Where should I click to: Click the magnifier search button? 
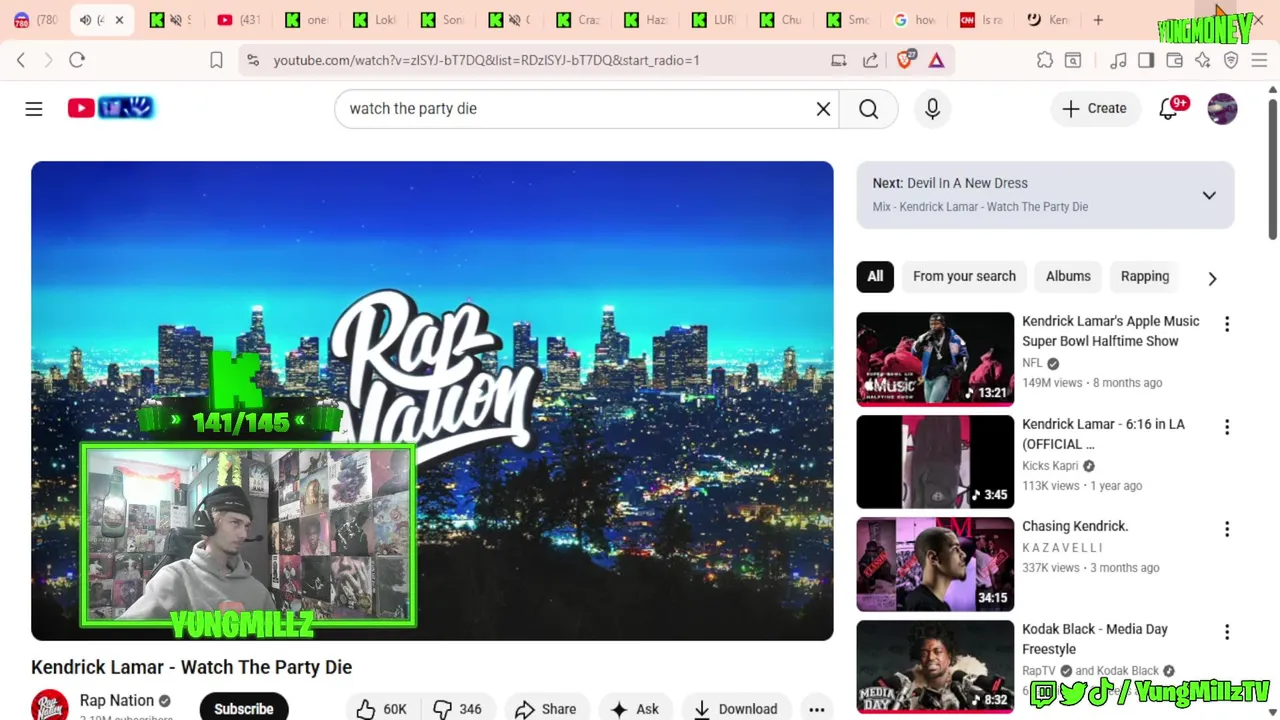pyautogui.click(x=868, y=108)
